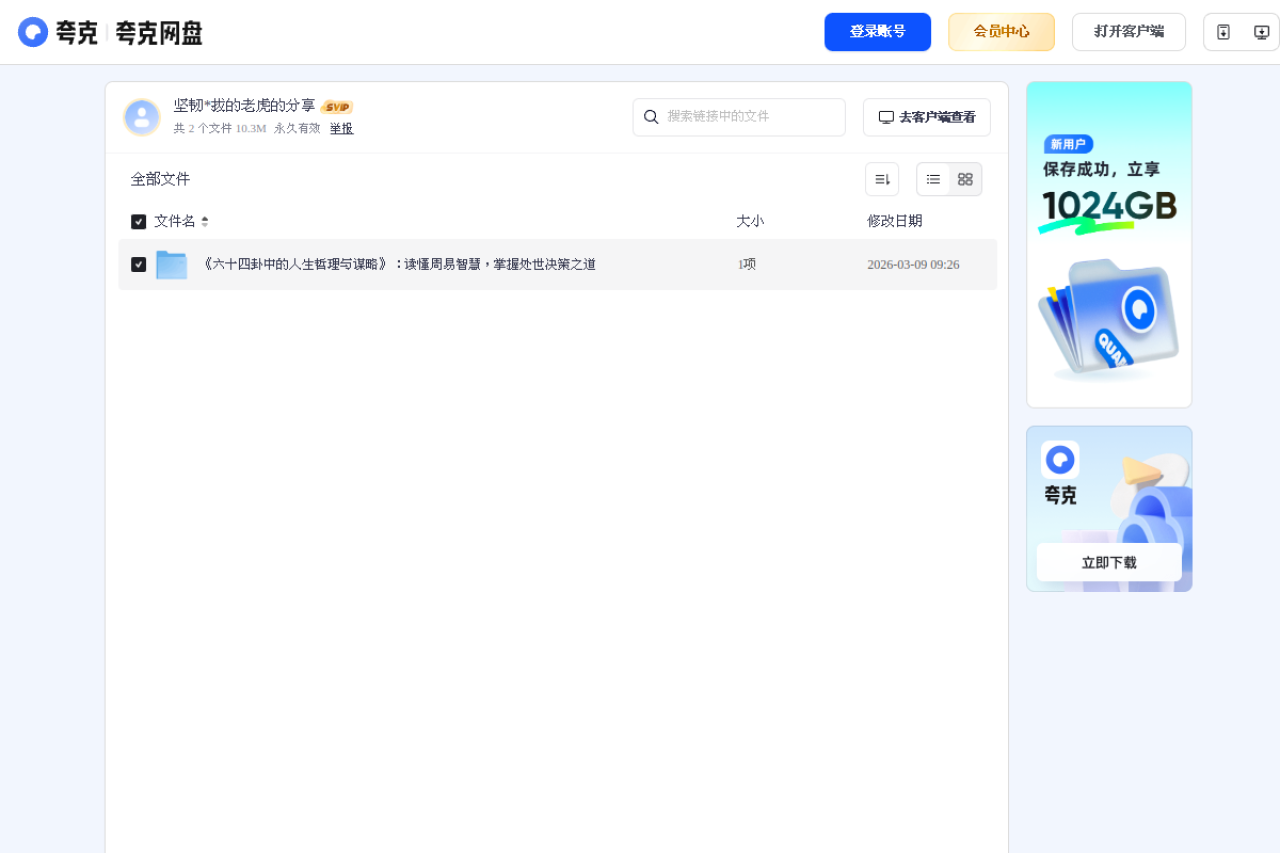Screen dimensions: 1280x853
Task: Click the sharer's avatar picture
Action: (142, 117)
